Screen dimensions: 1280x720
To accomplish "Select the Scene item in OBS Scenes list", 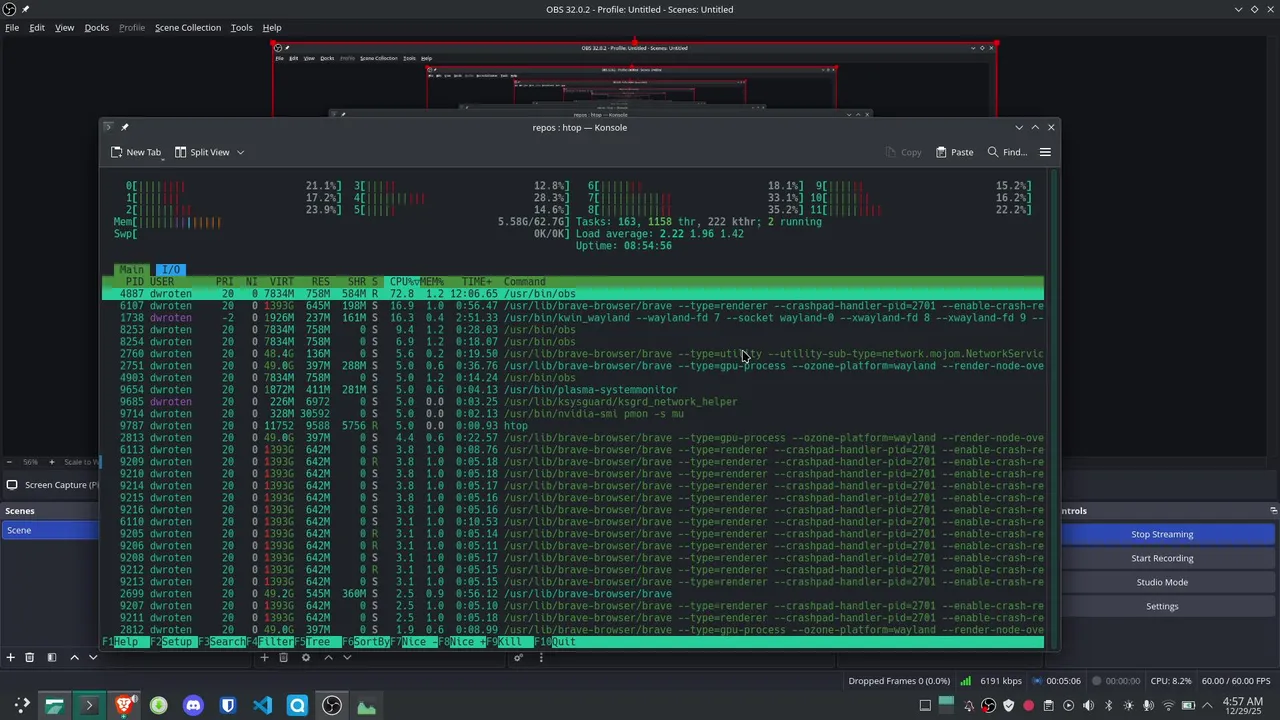I will click(50, 530).
